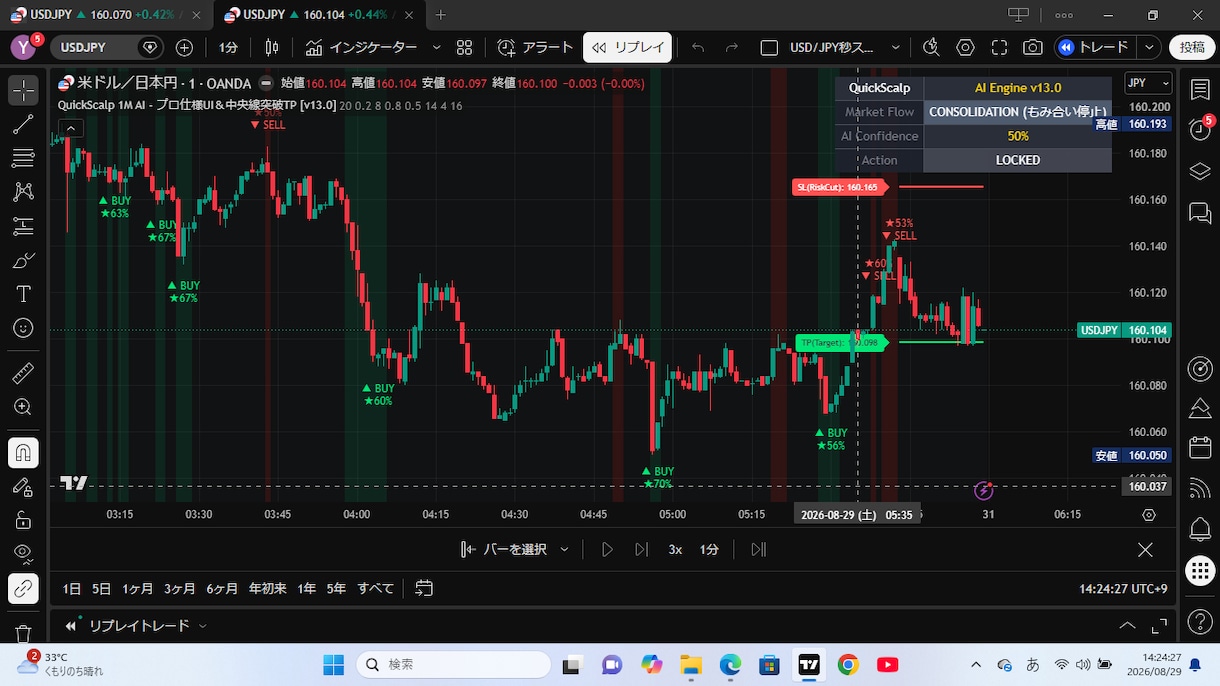Viewport: 1220px width, 686px height.
Task: Open the notifications bell
Action: pyautogui.click(x=1200, y=529)
